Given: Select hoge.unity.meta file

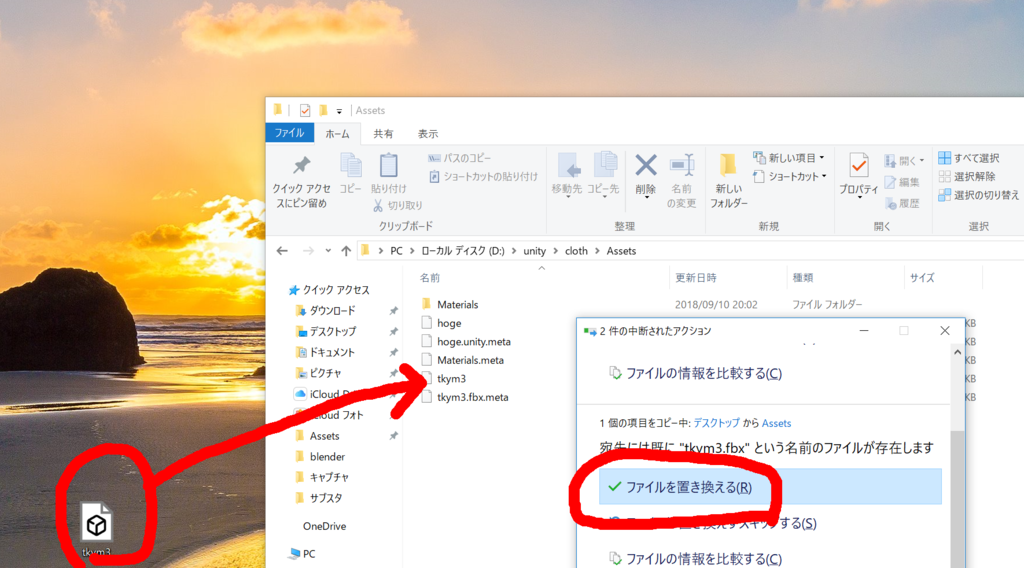Looking at the screenshot, I should (466, 341).
